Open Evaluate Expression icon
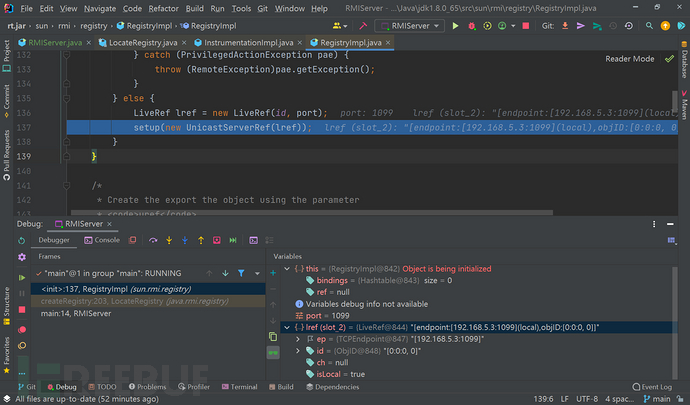690x405 pixels. [253, 240]
